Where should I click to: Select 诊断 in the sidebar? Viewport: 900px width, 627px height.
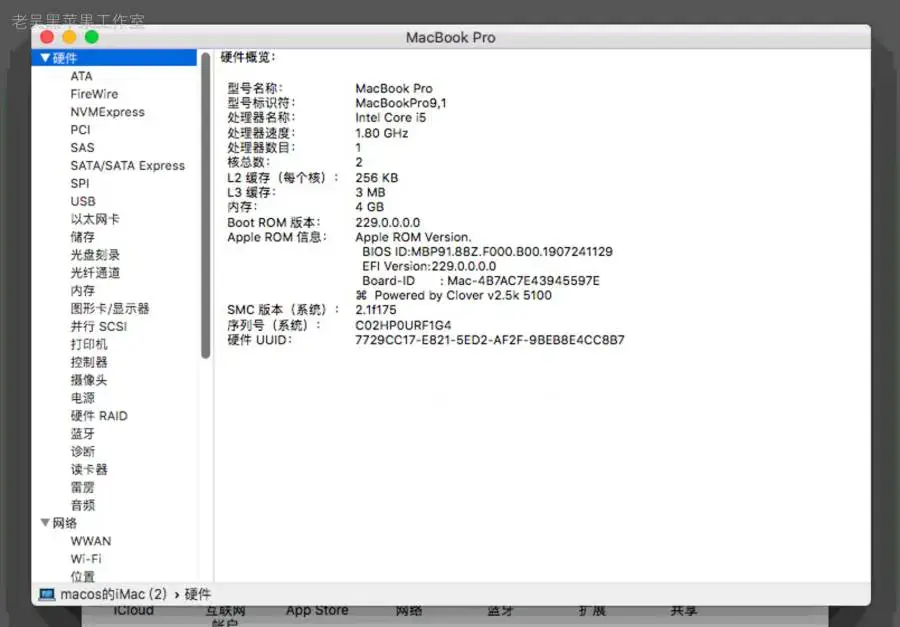[x=83, y=451]
